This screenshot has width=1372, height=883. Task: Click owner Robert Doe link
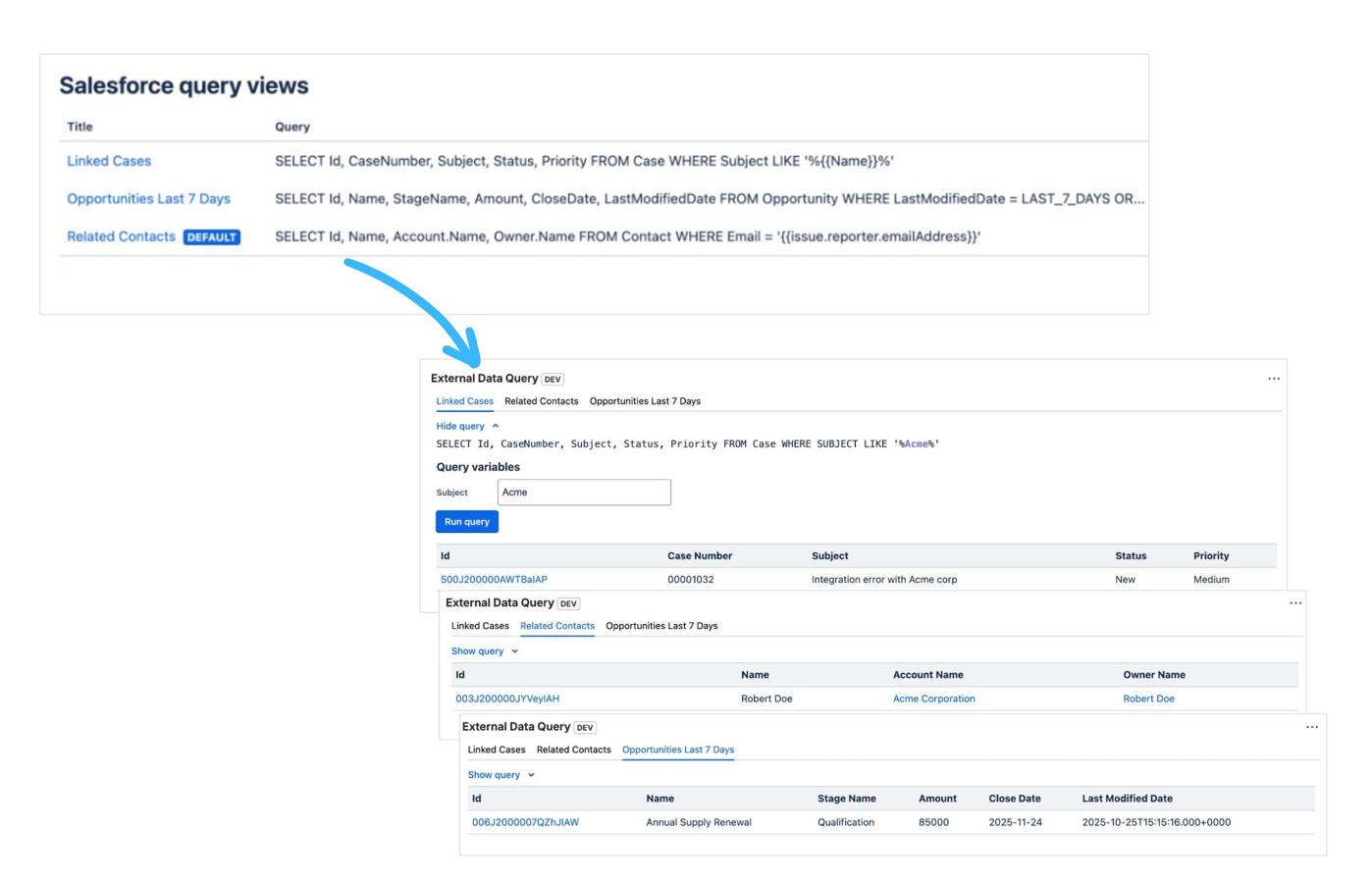pos(1147,699)
